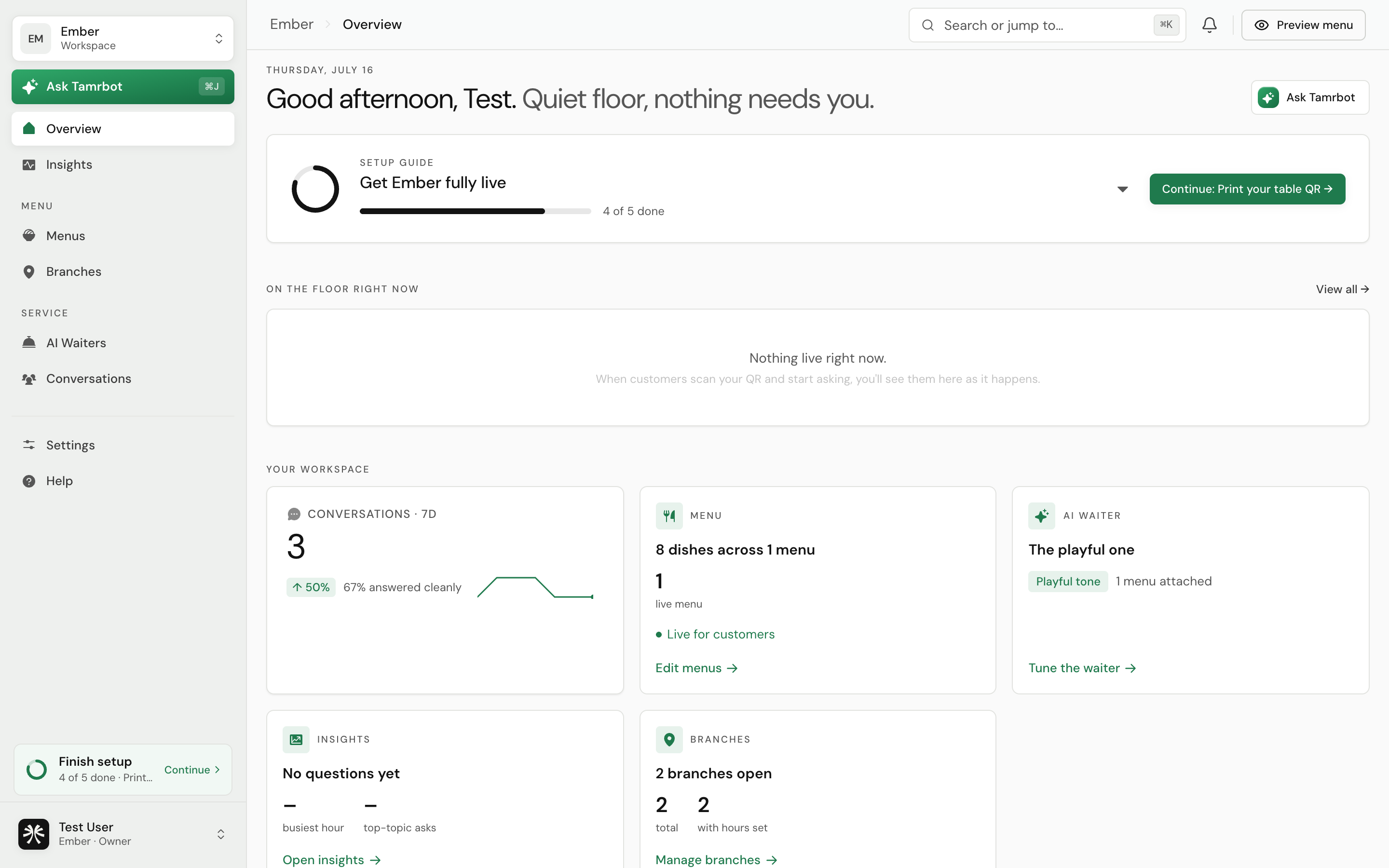
Task: Go to Menus in the sidebar
Action: 122,236
